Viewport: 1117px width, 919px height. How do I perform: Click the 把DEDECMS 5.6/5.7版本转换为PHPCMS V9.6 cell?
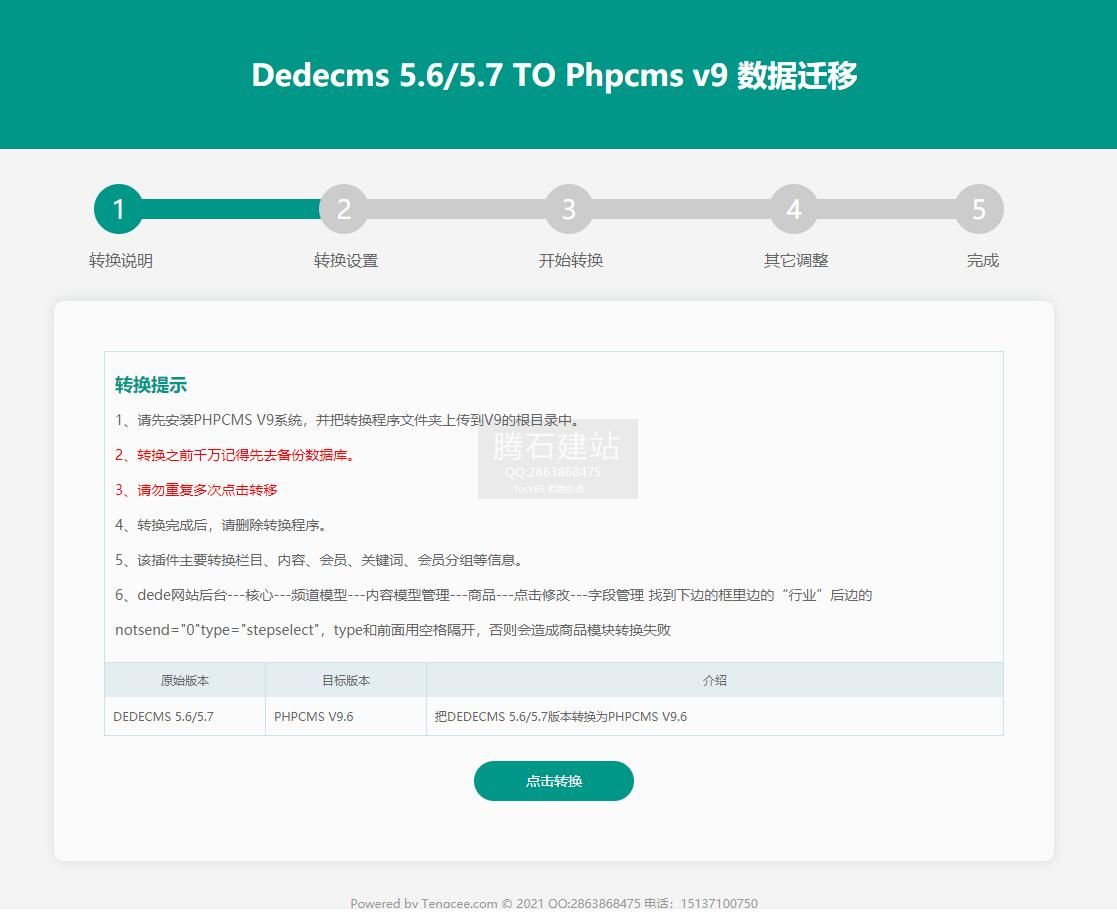coord(715,717)
